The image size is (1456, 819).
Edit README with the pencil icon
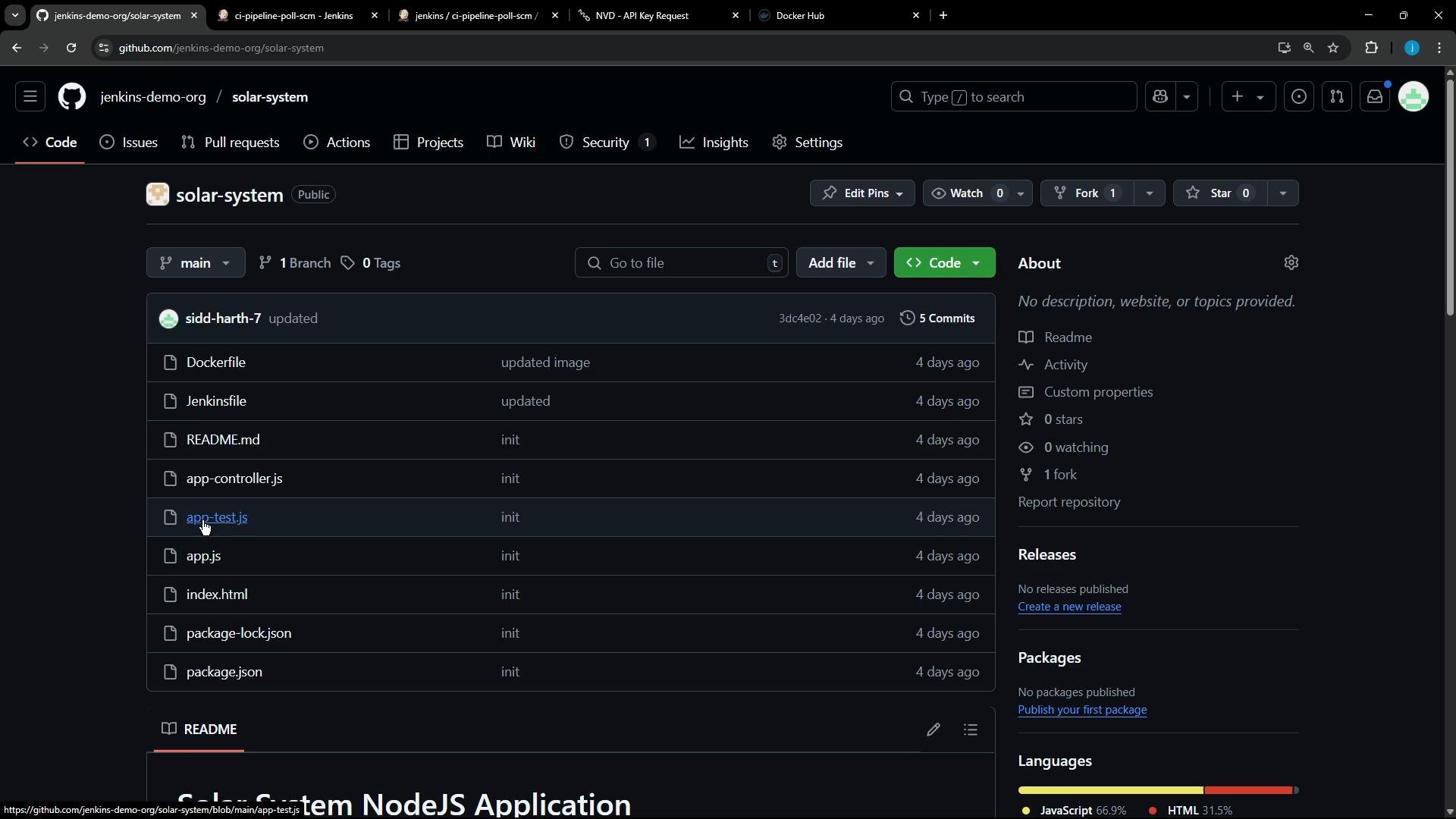click(934, 730)
